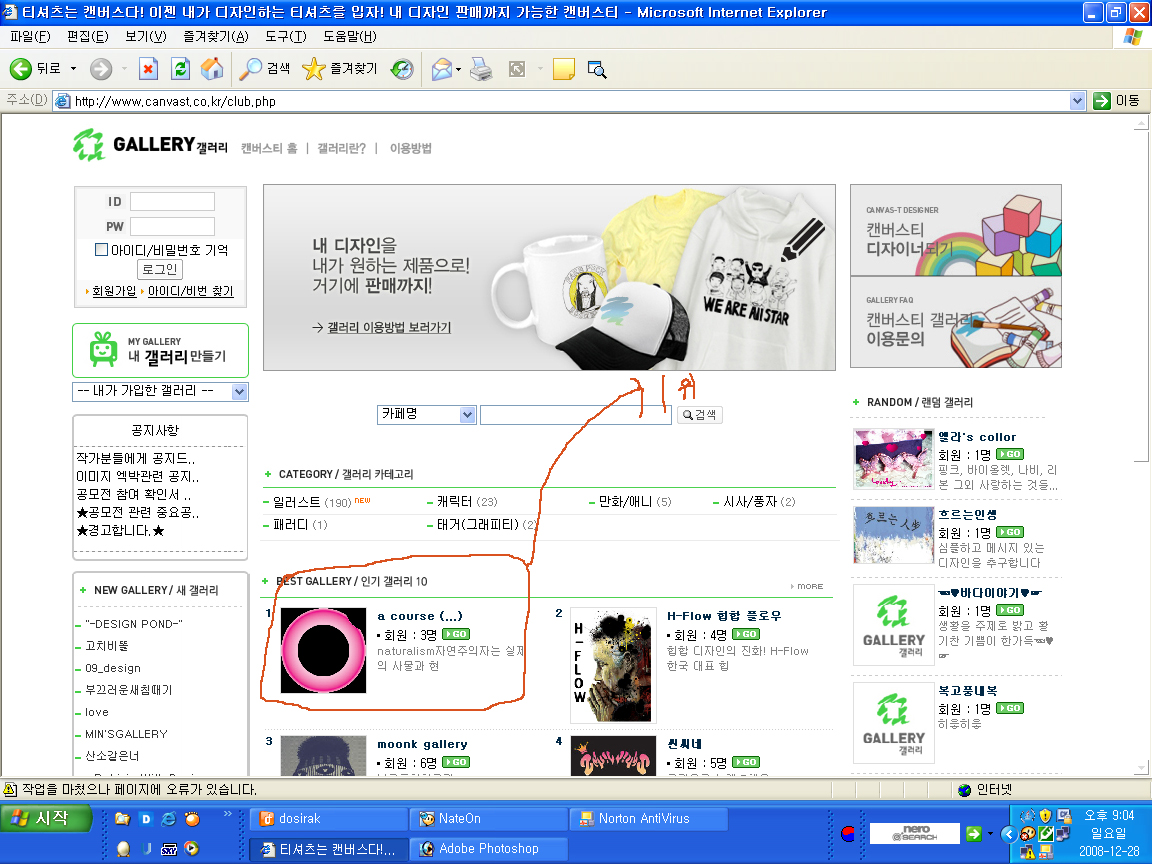Click the IE Stop loading icon

coord(148,69)
